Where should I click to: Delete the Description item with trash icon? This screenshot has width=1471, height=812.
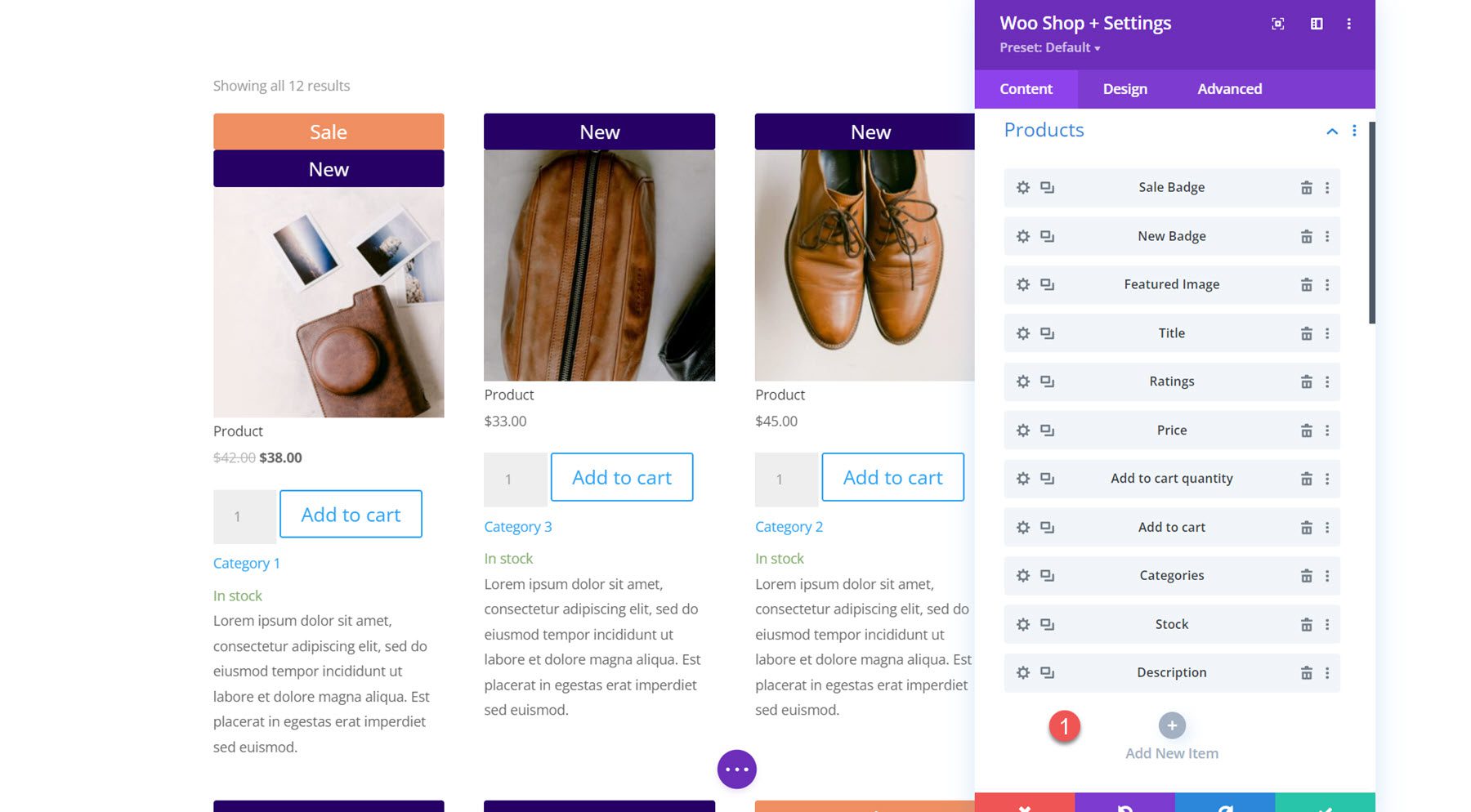click(x=1308, y=672)
